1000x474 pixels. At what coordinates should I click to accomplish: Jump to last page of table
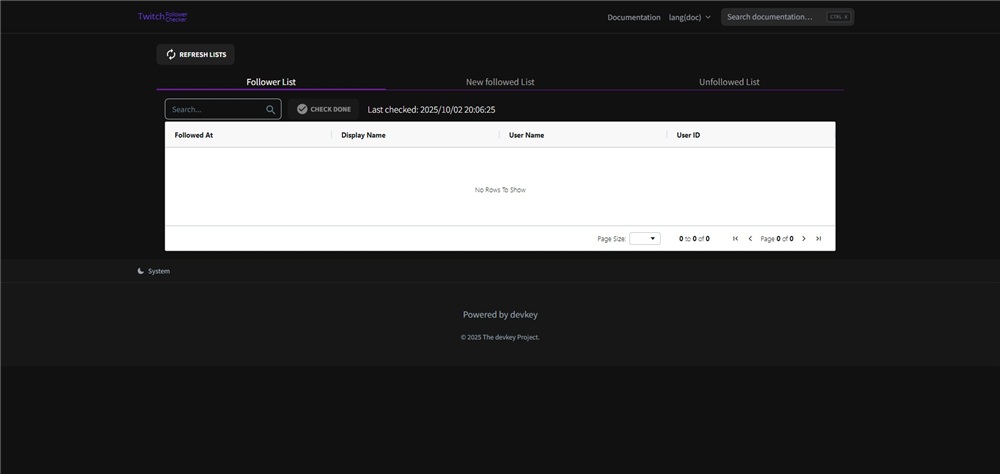click(819, 239)
